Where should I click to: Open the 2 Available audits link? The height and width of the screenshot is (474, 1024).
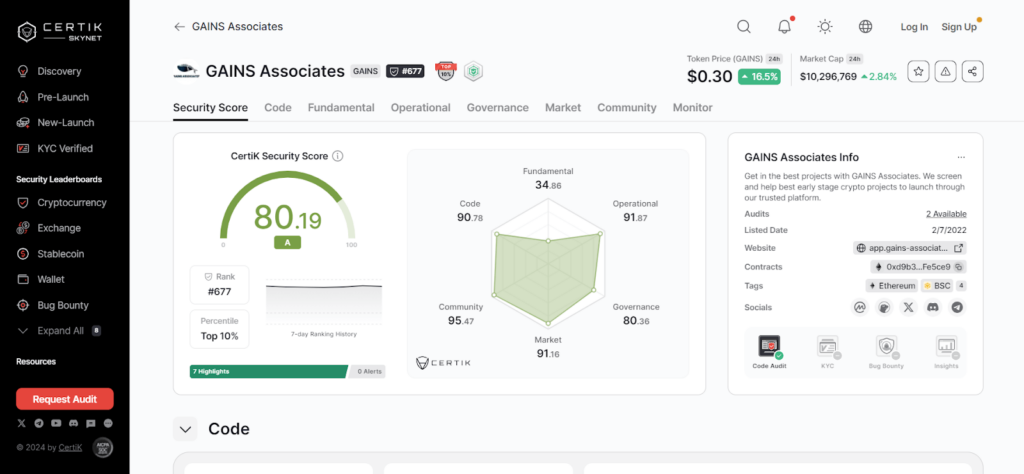(946, 214)
